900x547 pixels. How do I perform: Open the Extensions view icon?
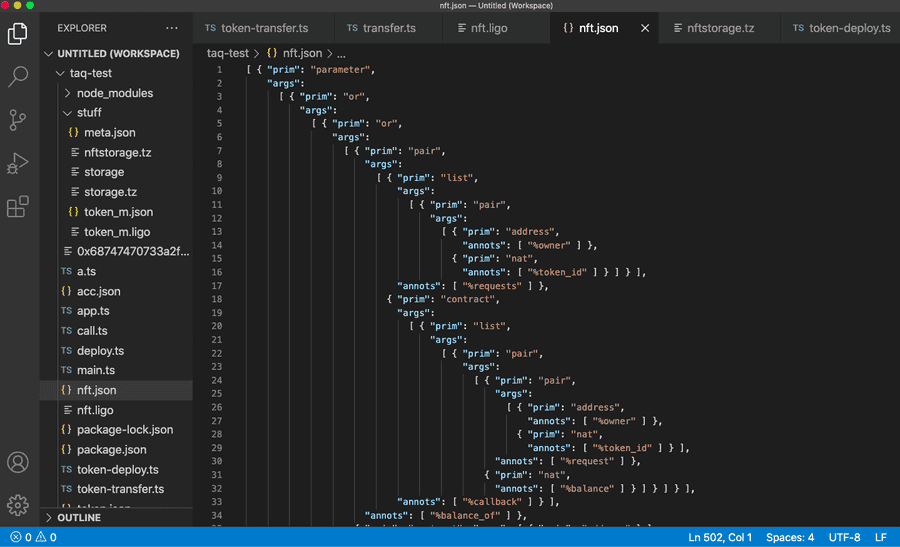point(18,207)
